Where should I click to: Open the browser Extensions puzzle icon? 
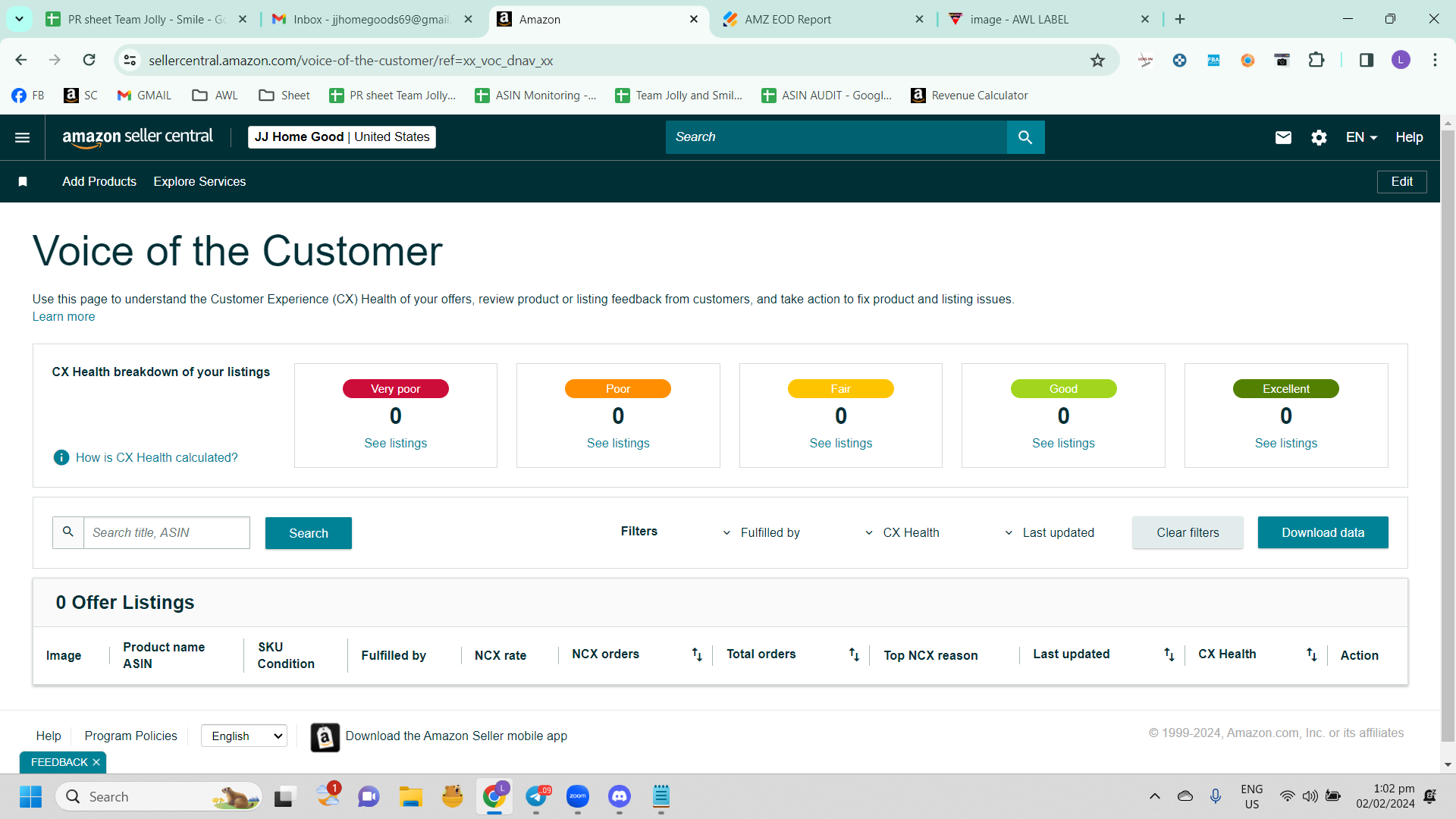(1316, 60)
